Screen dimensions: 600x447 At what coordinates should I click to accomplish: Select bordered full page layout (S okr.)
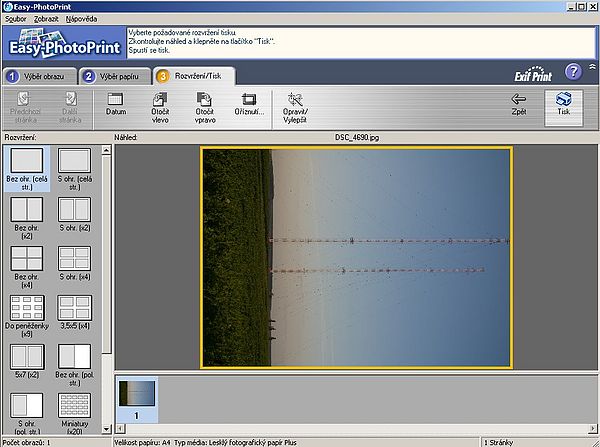(x=75, y=165)
